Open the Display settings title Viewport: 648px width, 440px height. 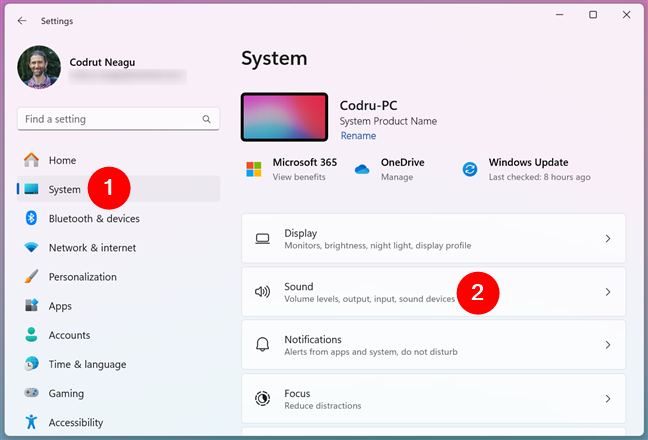pos(300,233)
